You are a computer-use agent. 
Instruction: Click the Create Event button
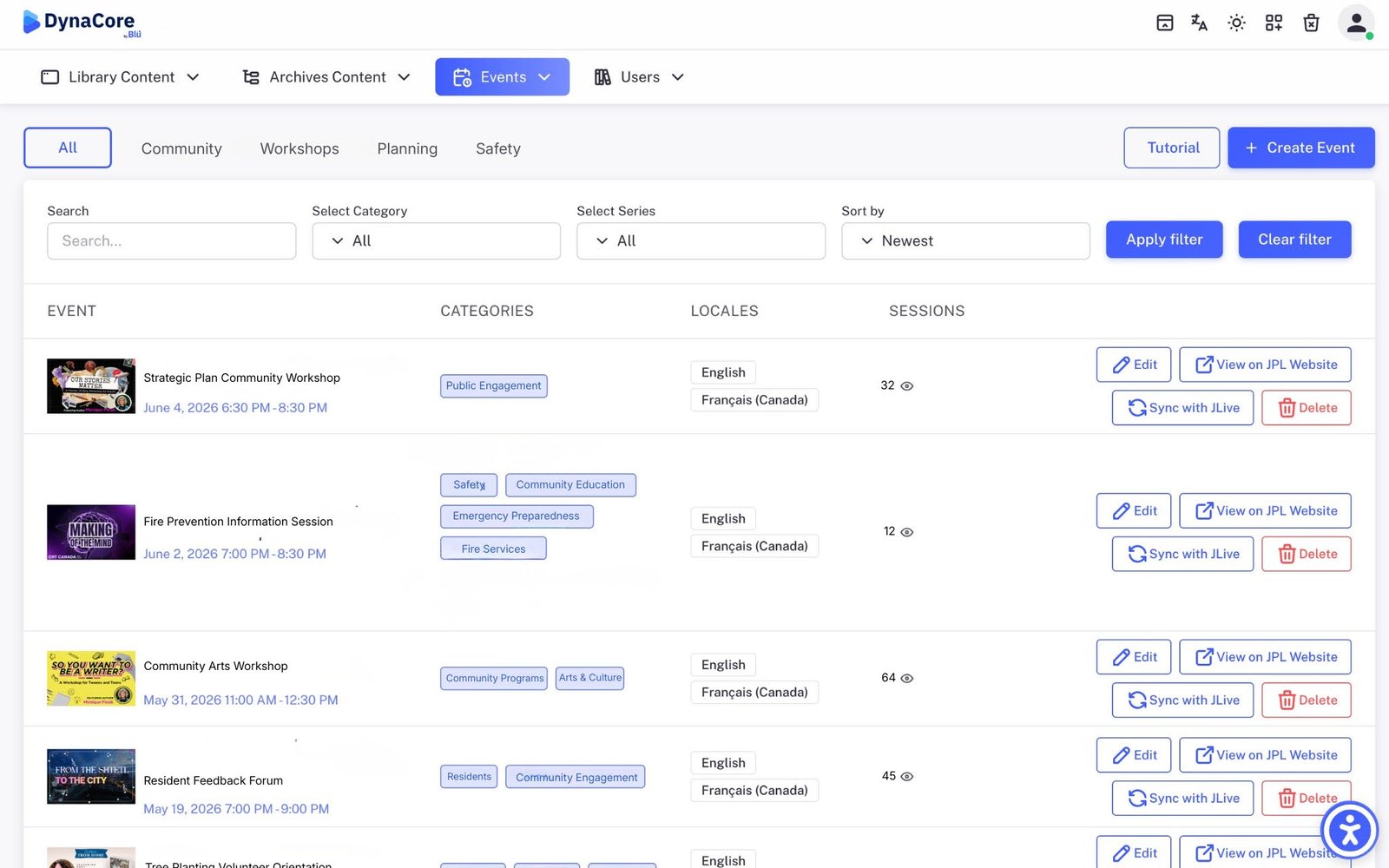click(x=1300, y=148)
